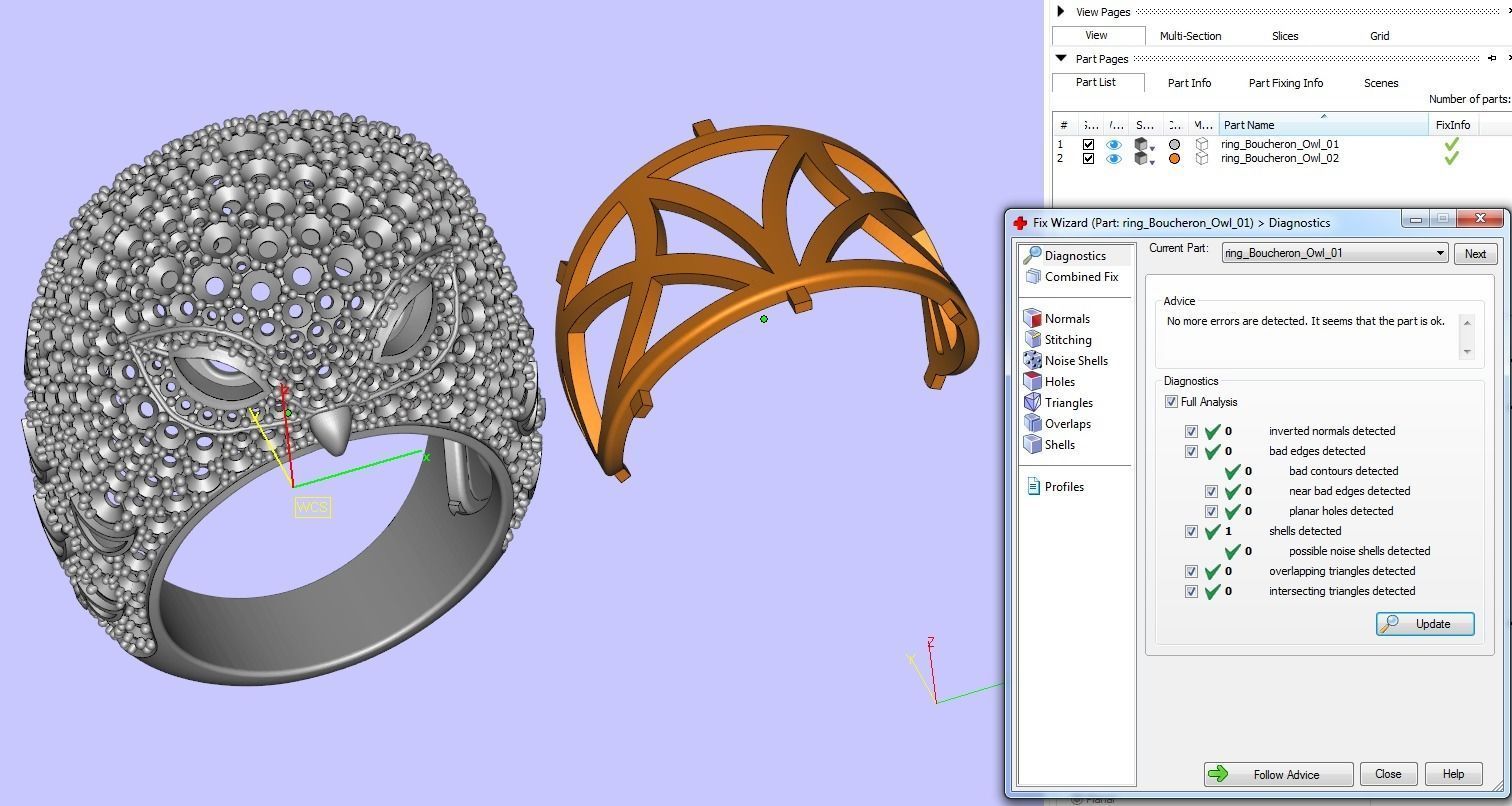Click the Next button
The image size is (1512, 806).
(x=1475, y=254)
